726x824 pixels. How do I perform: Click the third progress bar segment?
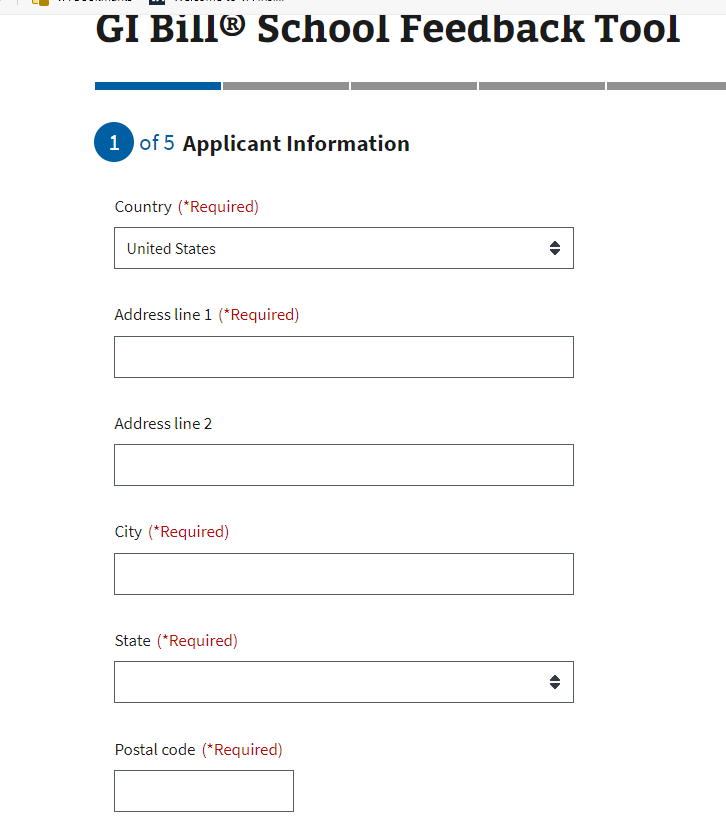[x=414, y=86]
